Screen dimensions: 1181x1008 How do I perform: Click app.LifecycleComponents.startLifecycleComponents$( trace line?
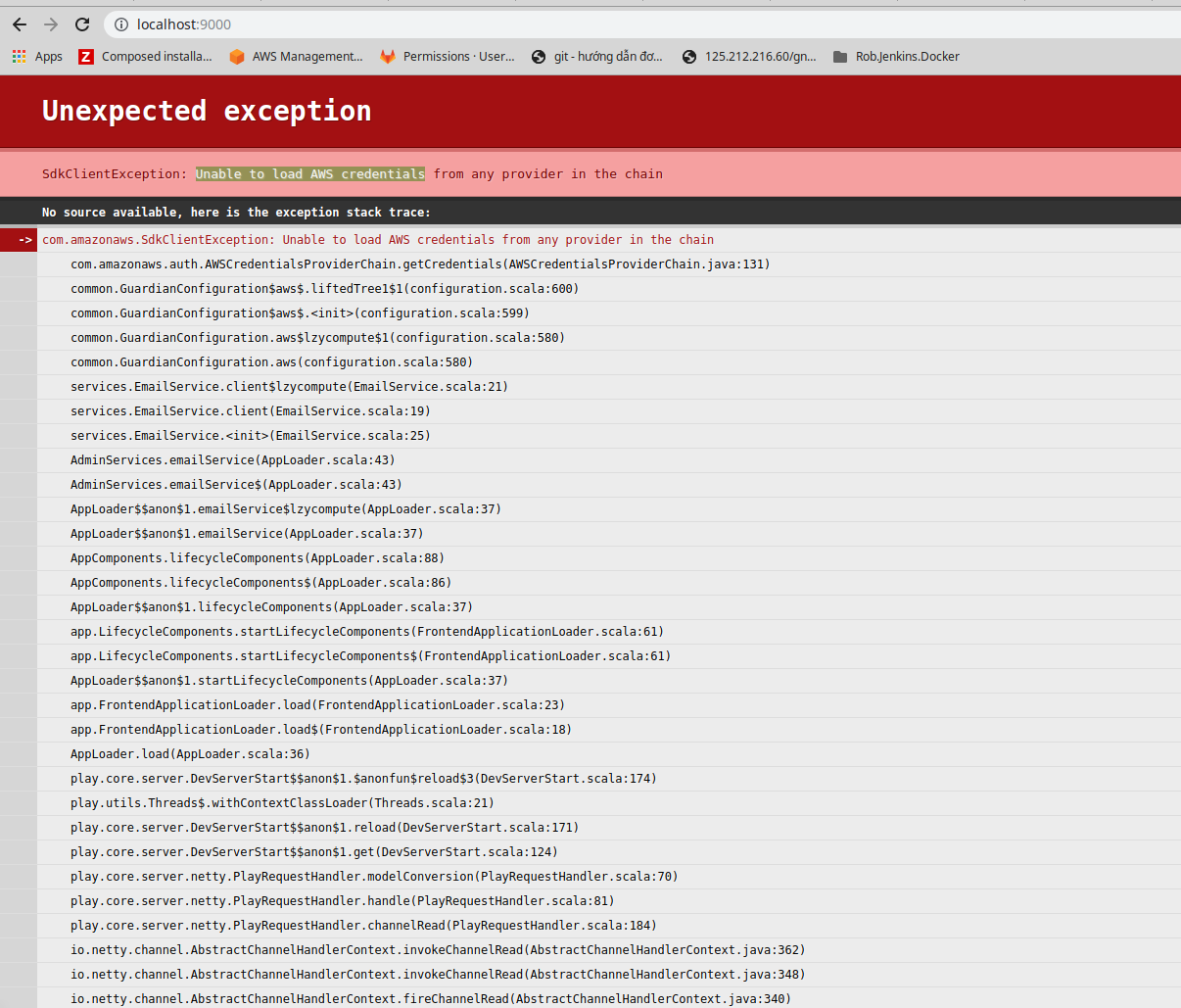pos(370,656)
